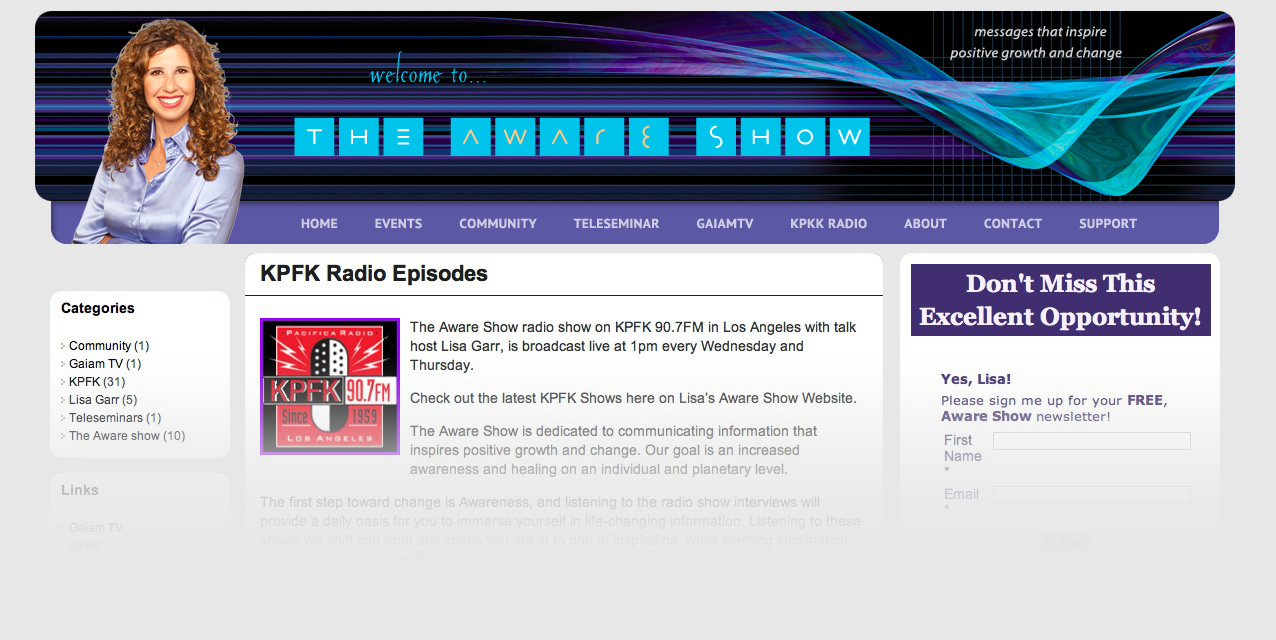Screen dimensions: 1276x640
Task: Open the COMMUNITY menu item
Action: [498, 224]
